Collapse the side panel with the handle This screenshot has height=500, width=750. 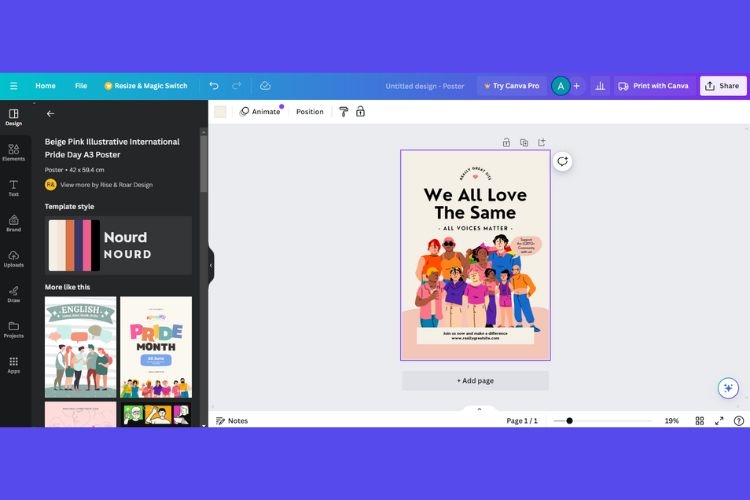pos(210,265)
